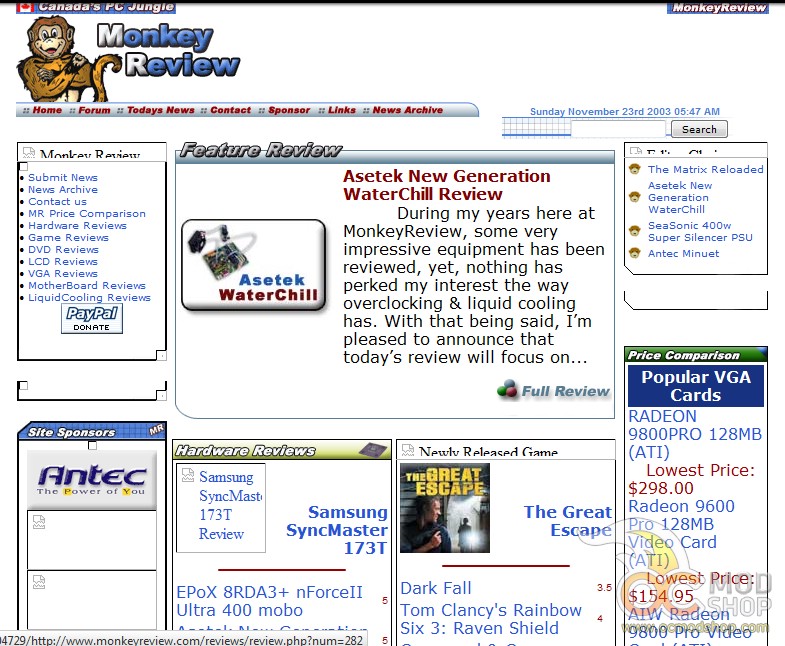Open The Great Escape title link
This screenshot has width=785, height=646.
568,521
